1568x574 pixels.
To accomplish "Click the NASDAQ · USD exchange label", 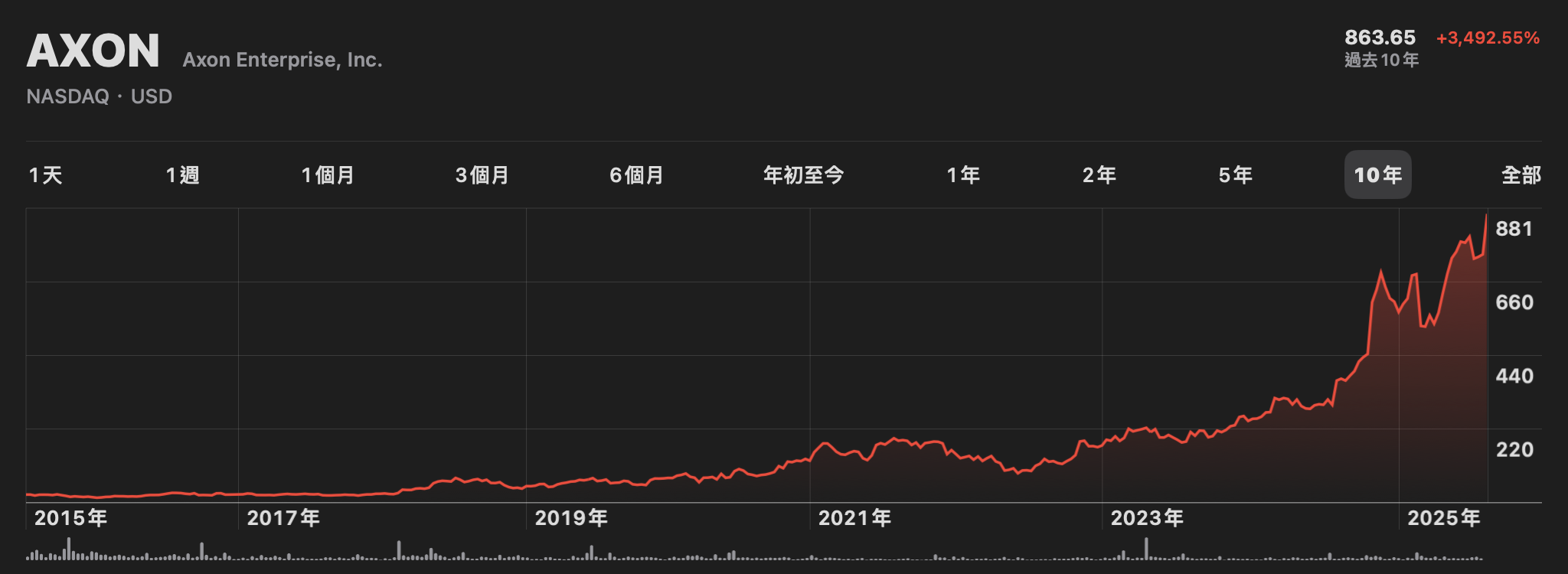I will [x=100, y=96].
